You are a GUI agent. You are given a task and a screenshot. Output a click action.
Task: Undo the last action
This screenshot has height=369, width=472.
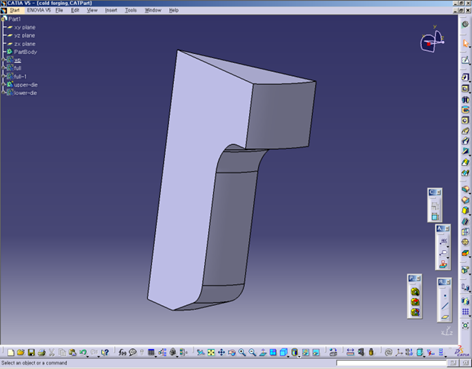(x=83, y=352)
